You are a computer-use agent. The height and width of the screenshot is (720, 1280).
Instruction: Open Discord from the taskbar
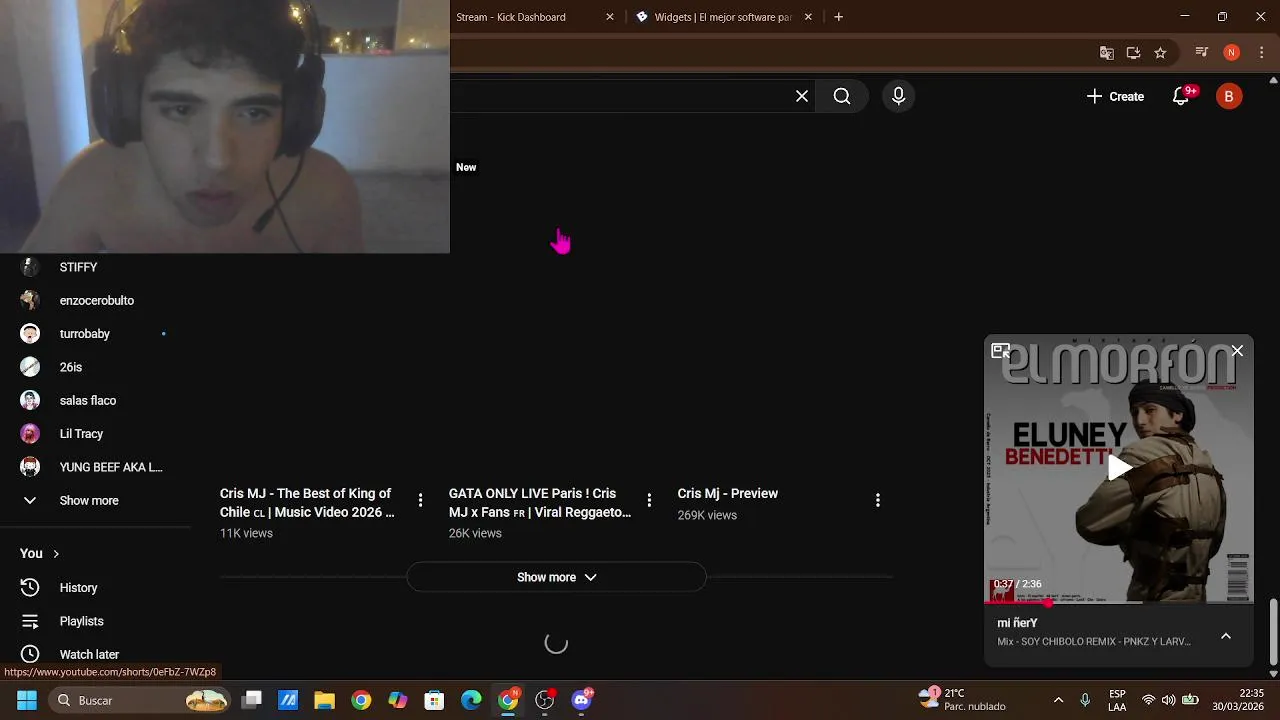(x=581, y=700)
